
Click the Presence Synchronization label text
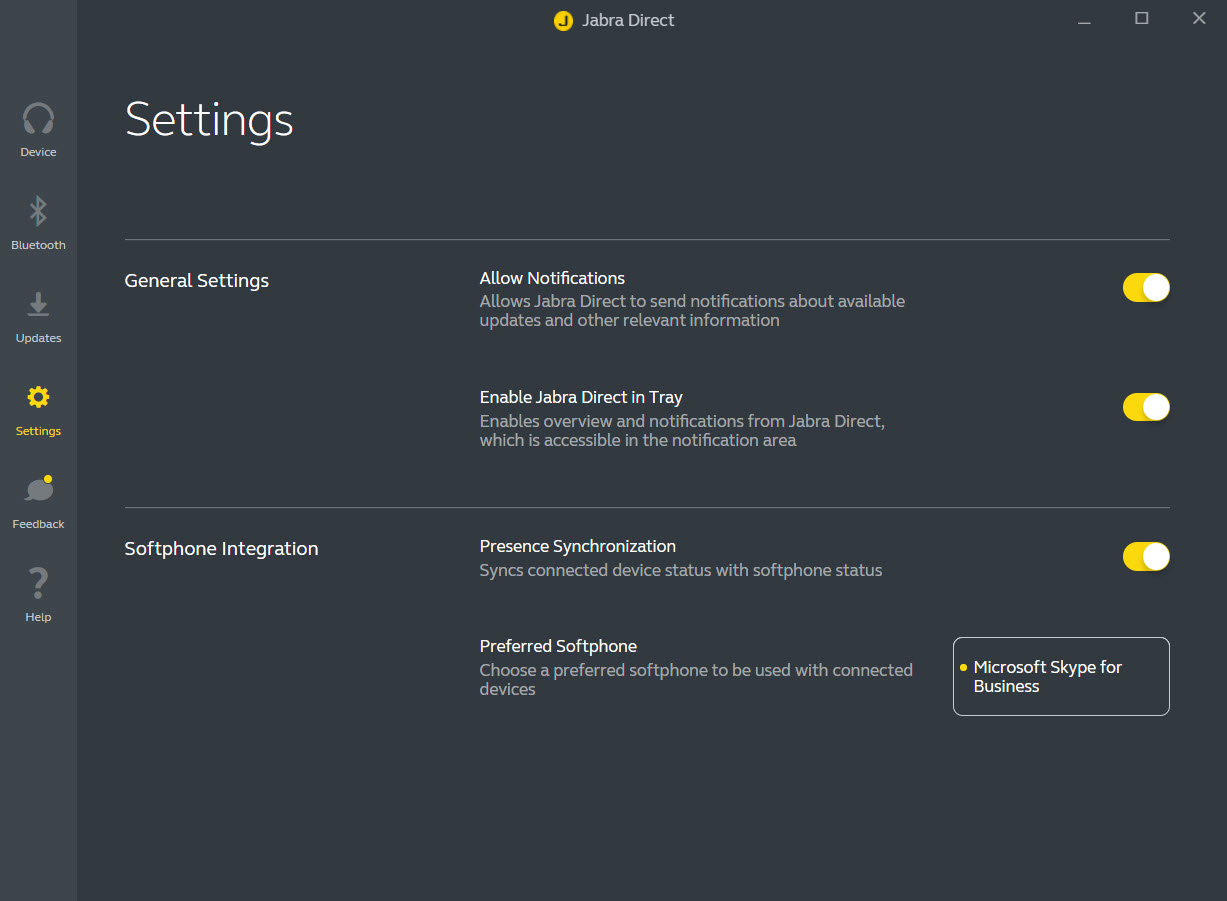[578, 546]
